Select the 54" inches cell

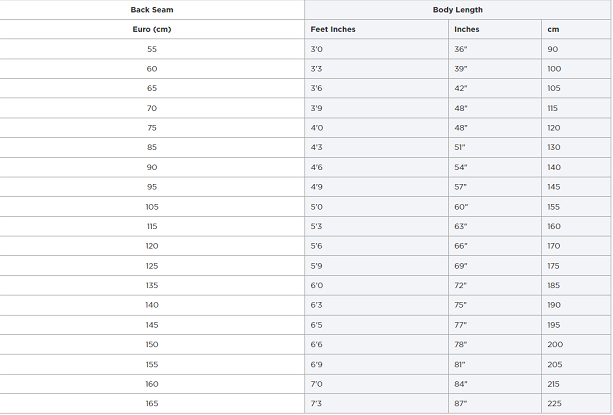tap(461, 167)
